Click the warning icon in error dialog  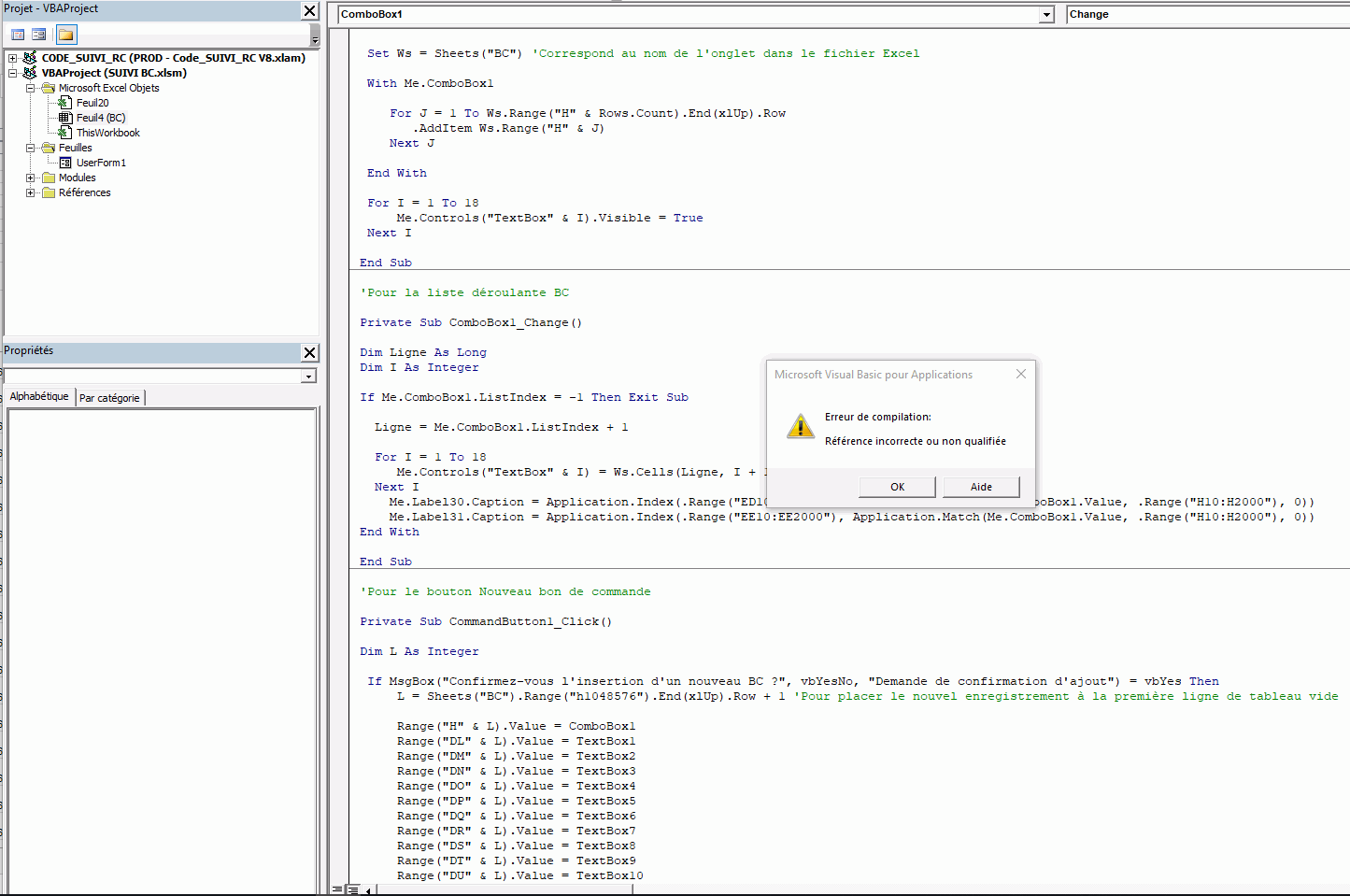[x=800, y=426]
